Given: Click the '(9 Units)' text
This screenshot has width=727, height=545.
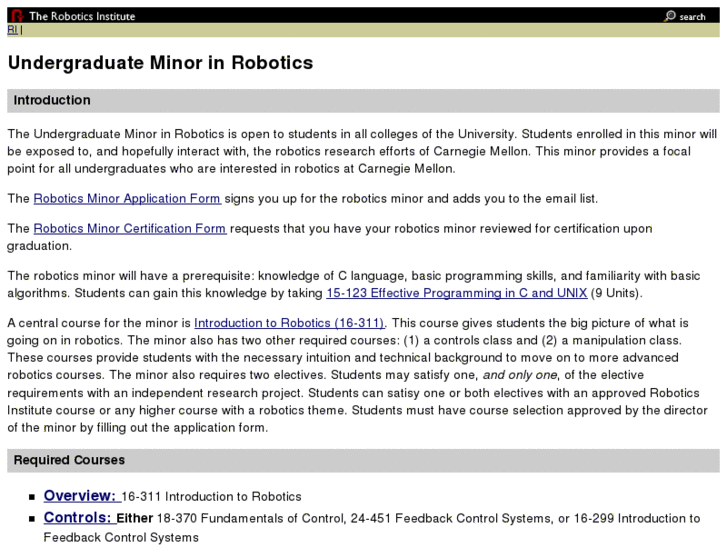Looking at the screenshot, I should click(x=617, y=293).
